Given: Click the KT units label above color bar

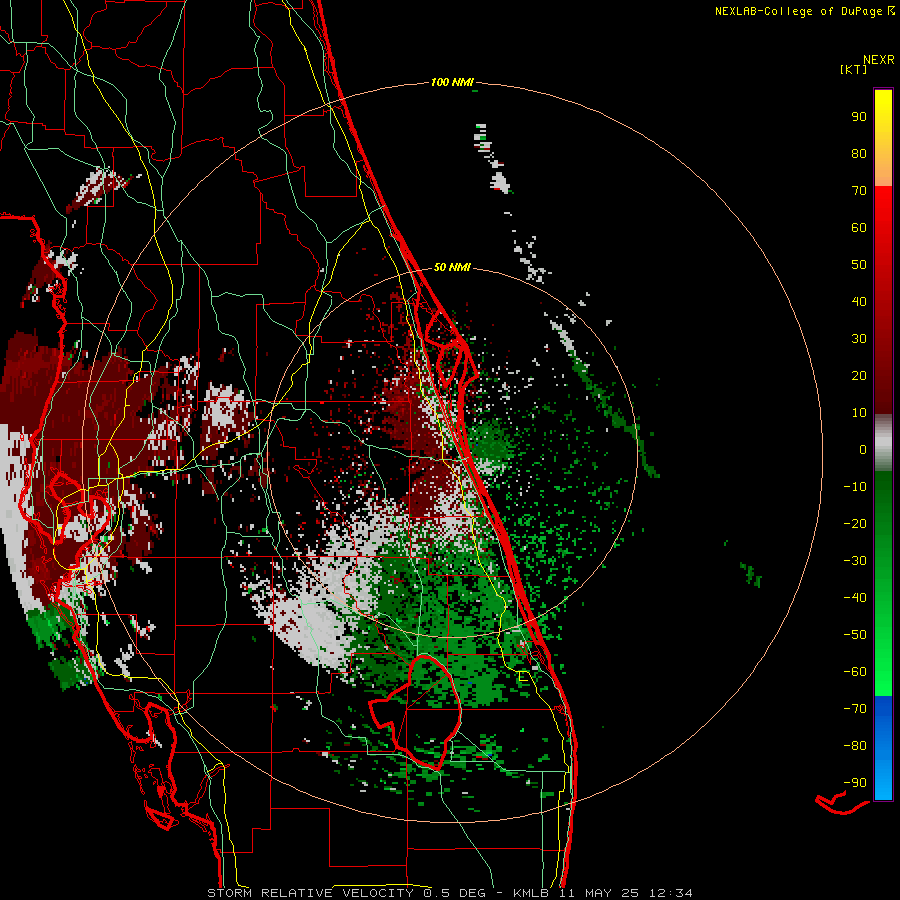Looking at the screenshot, I should pos(854,69).
